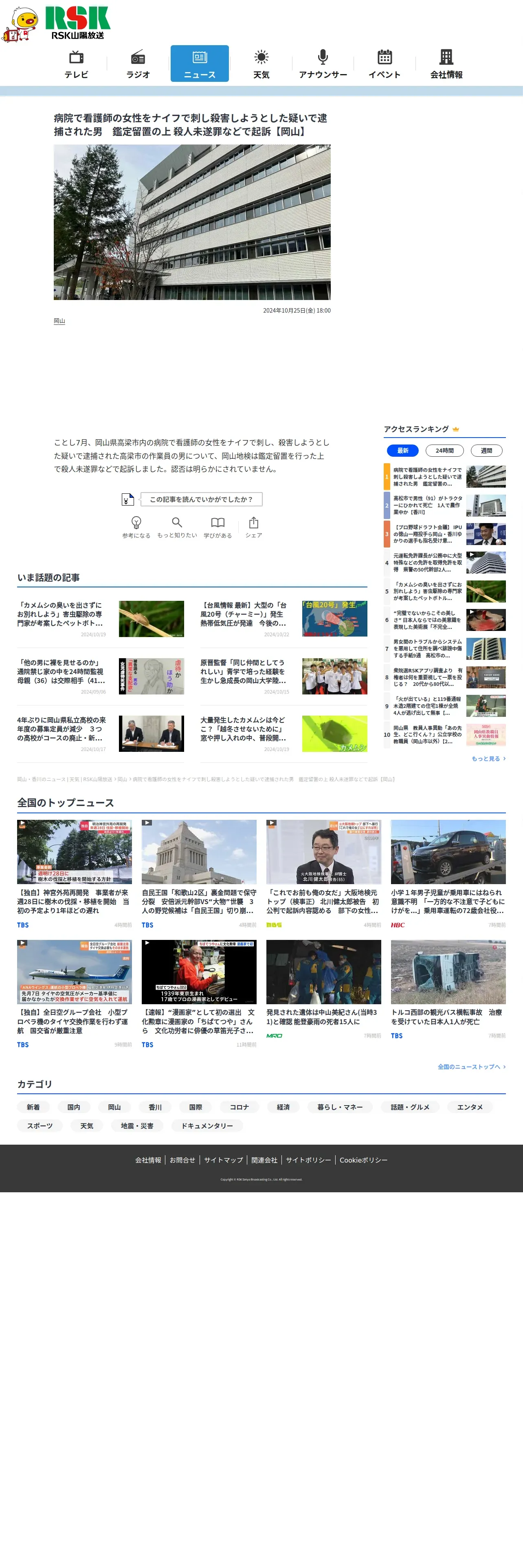
Task: Open footer 会社情報 link
Action: (x=148, y=1160)
